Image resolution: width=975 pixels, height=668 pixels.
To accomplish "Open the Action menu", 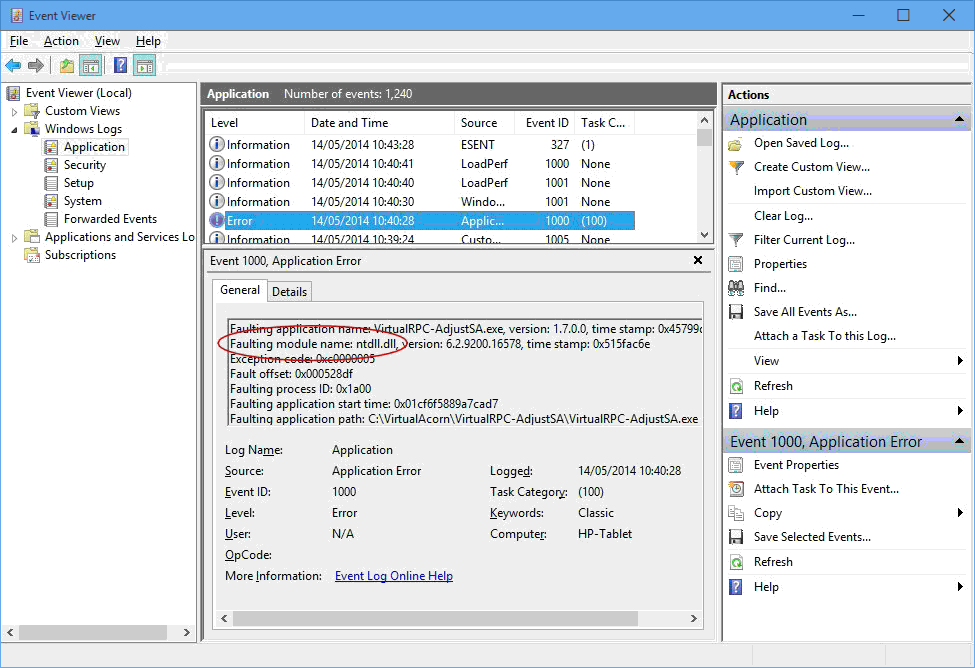I will tap(61, 41).
